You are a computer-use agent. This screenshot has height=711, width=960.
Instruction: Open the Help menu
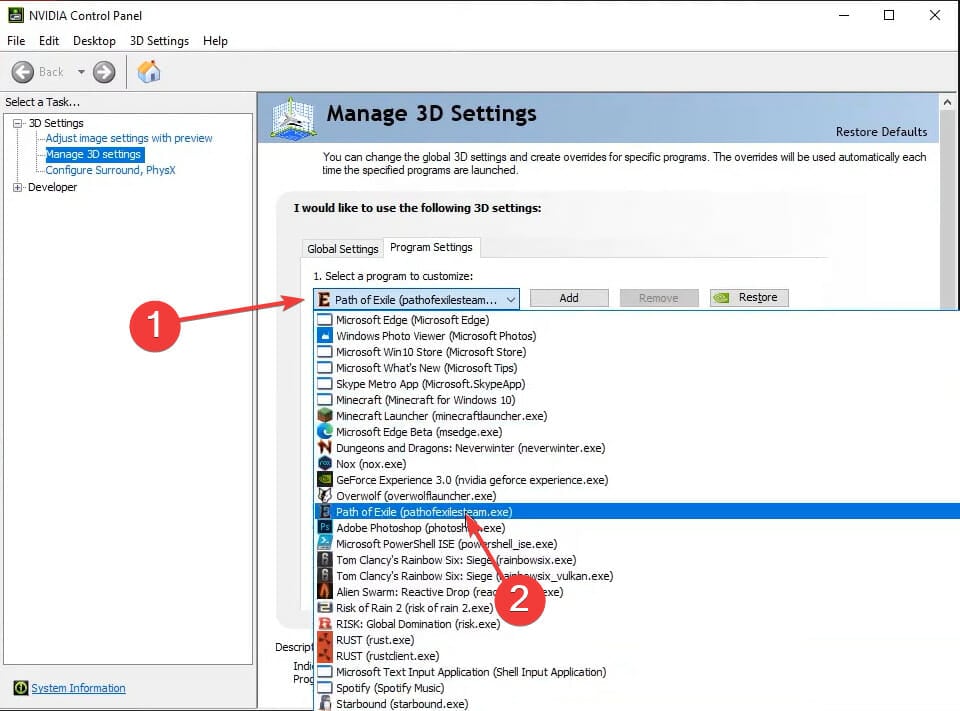(216, 40)
